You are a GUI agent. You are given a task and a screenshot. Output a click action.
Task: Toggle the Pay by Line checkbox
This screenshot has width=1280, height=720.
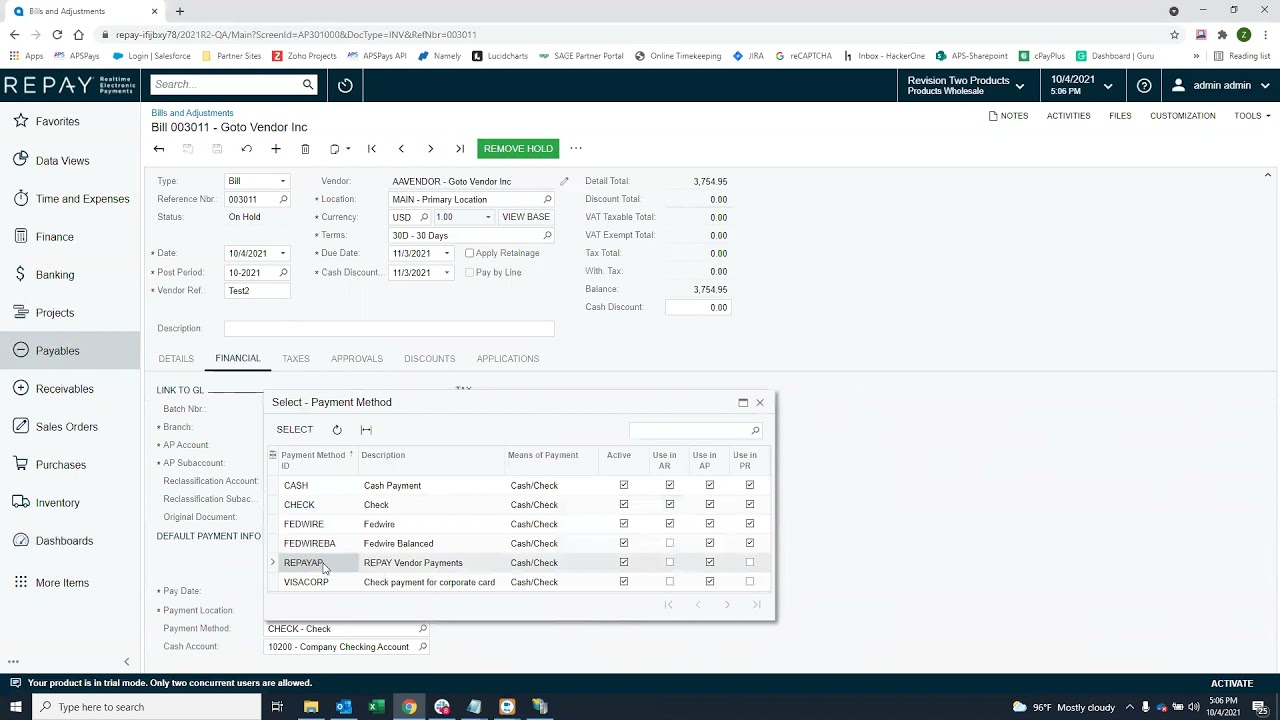tap(470, 272)
